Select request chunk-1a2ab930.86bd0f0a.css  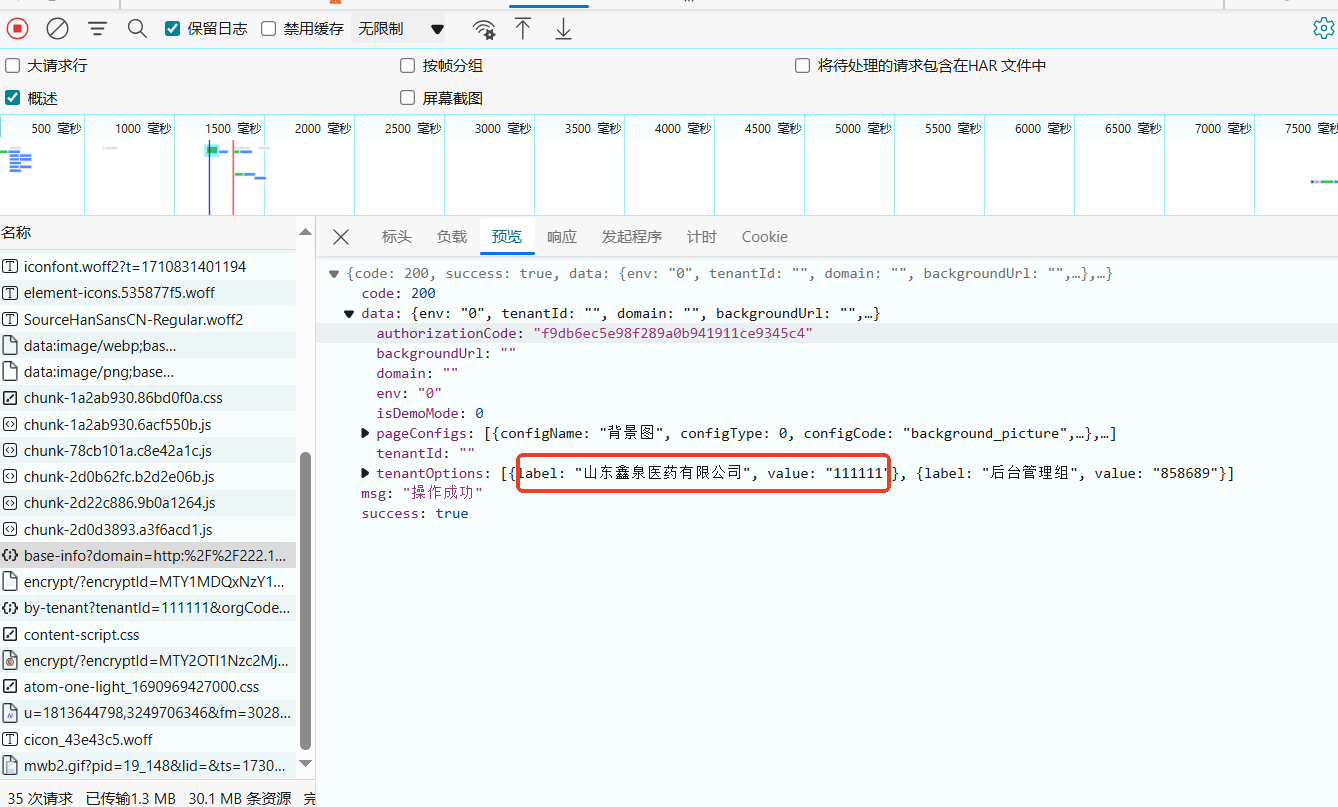148,398
